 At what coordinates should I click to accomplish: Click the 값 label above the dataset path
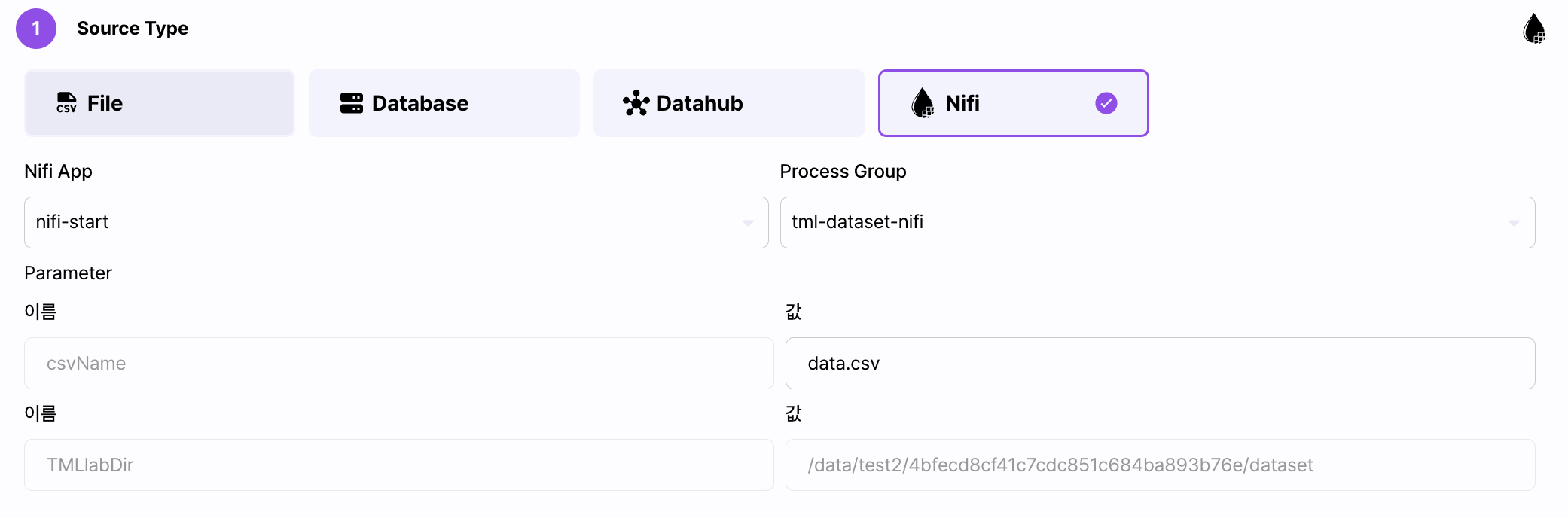(x=794, y=413)
